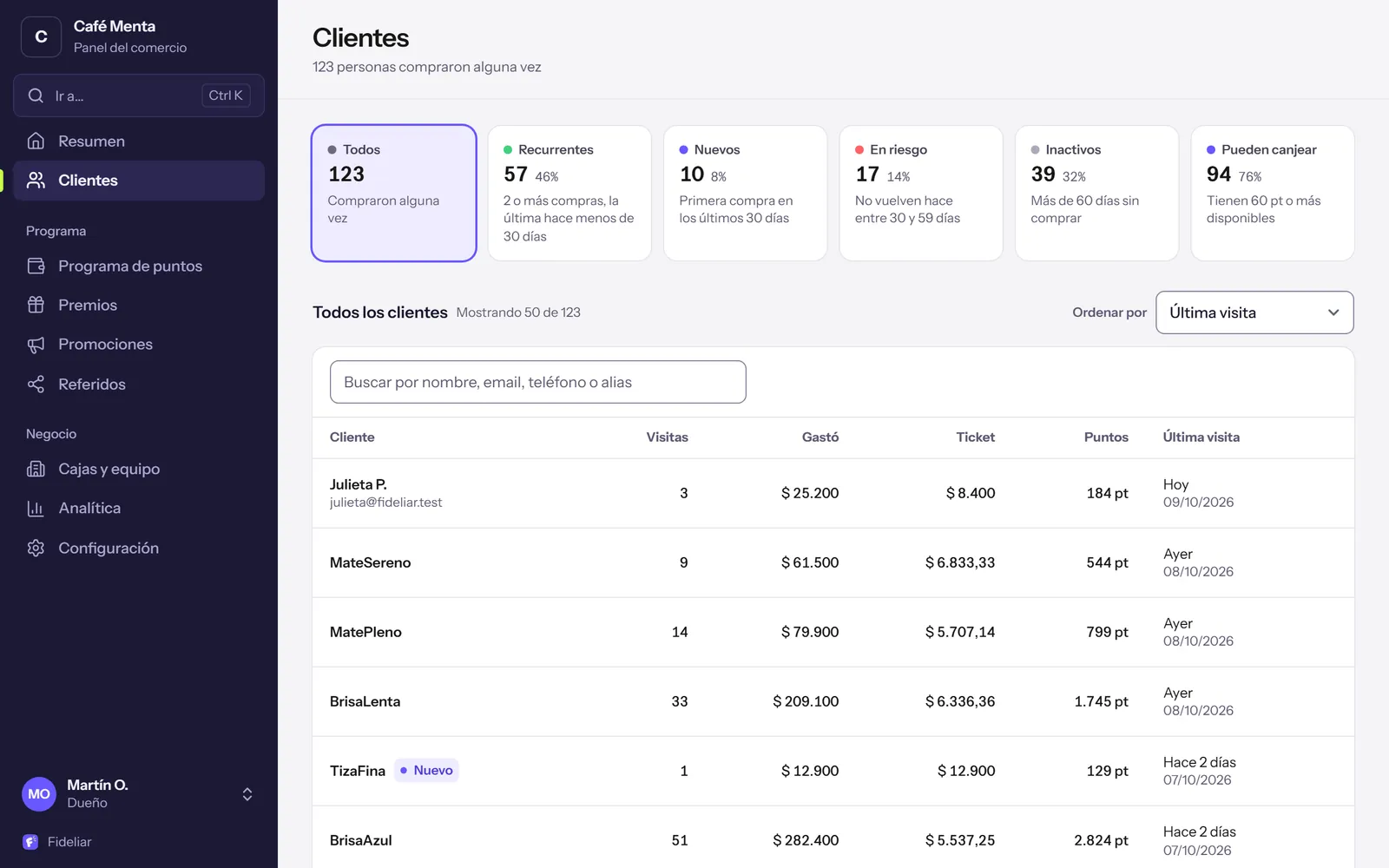Focus the Buscar por nombre search field
Viewport: 1389px width, 868px height.
click(537, 382)
